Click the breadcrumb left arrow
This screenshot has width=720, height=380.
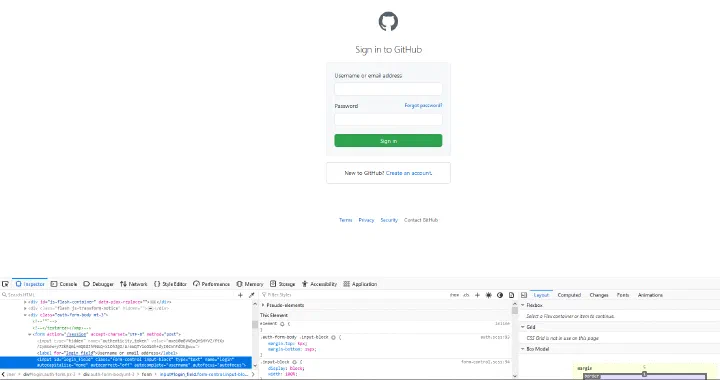pos(3,374)
